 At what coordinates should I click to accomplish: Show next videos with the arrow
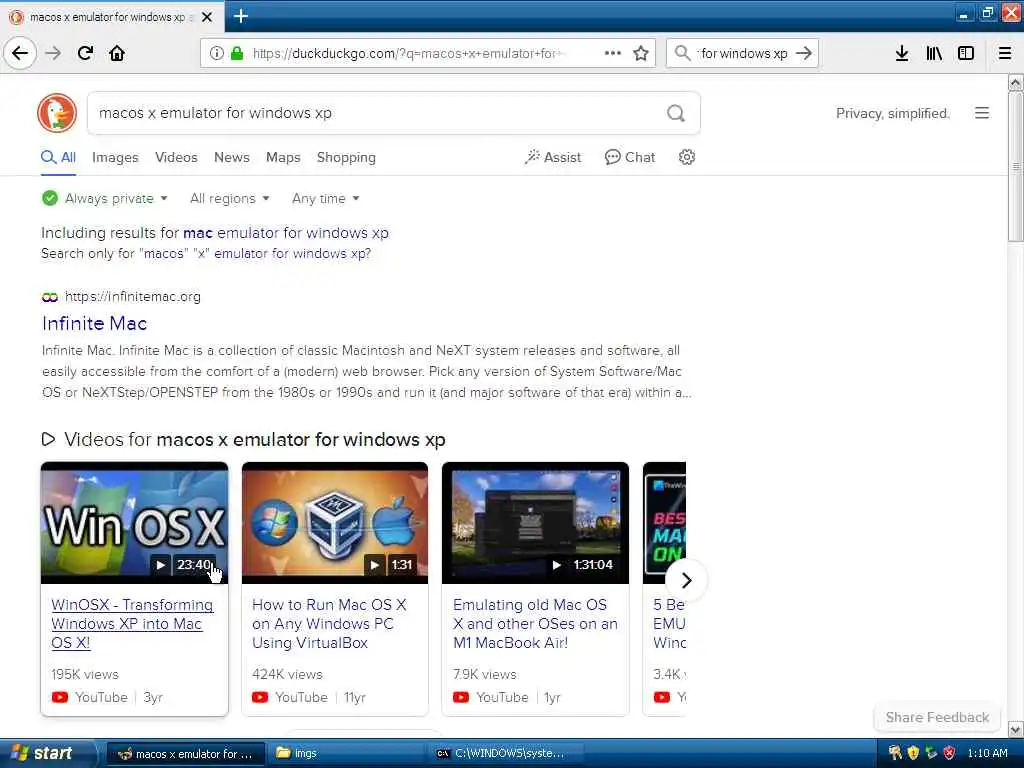(x=686, y=580)
